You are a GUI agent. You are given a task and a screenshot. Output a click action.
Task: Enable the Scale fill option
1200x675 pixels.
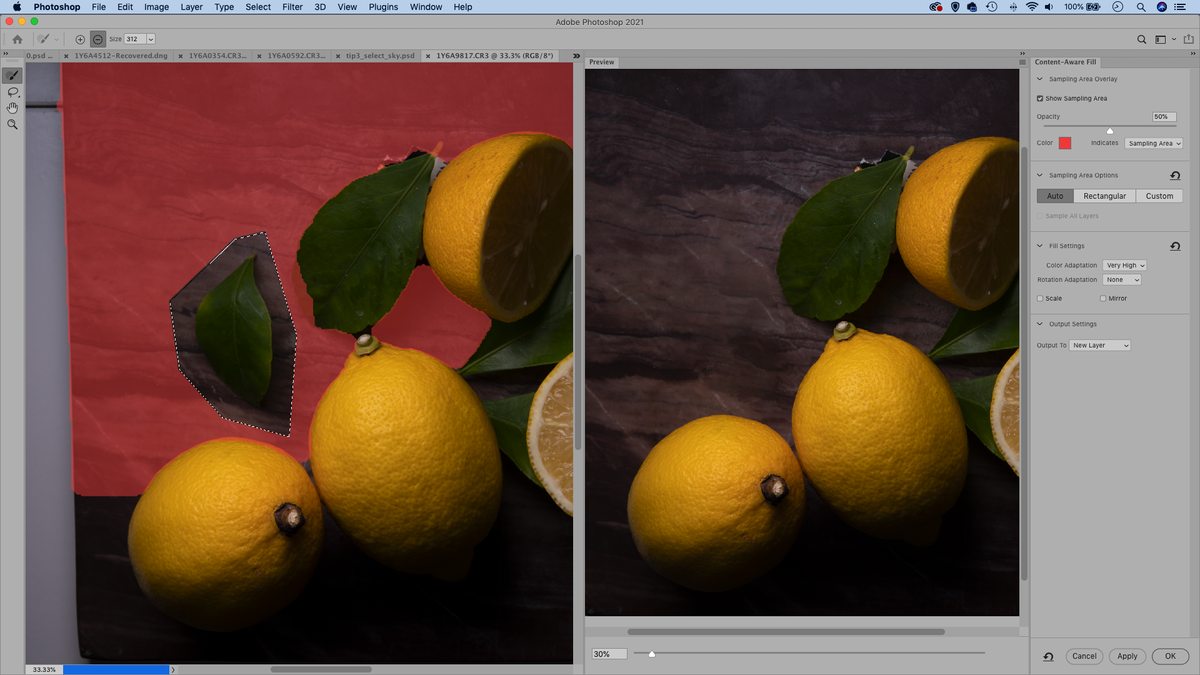click(1041, 298)
